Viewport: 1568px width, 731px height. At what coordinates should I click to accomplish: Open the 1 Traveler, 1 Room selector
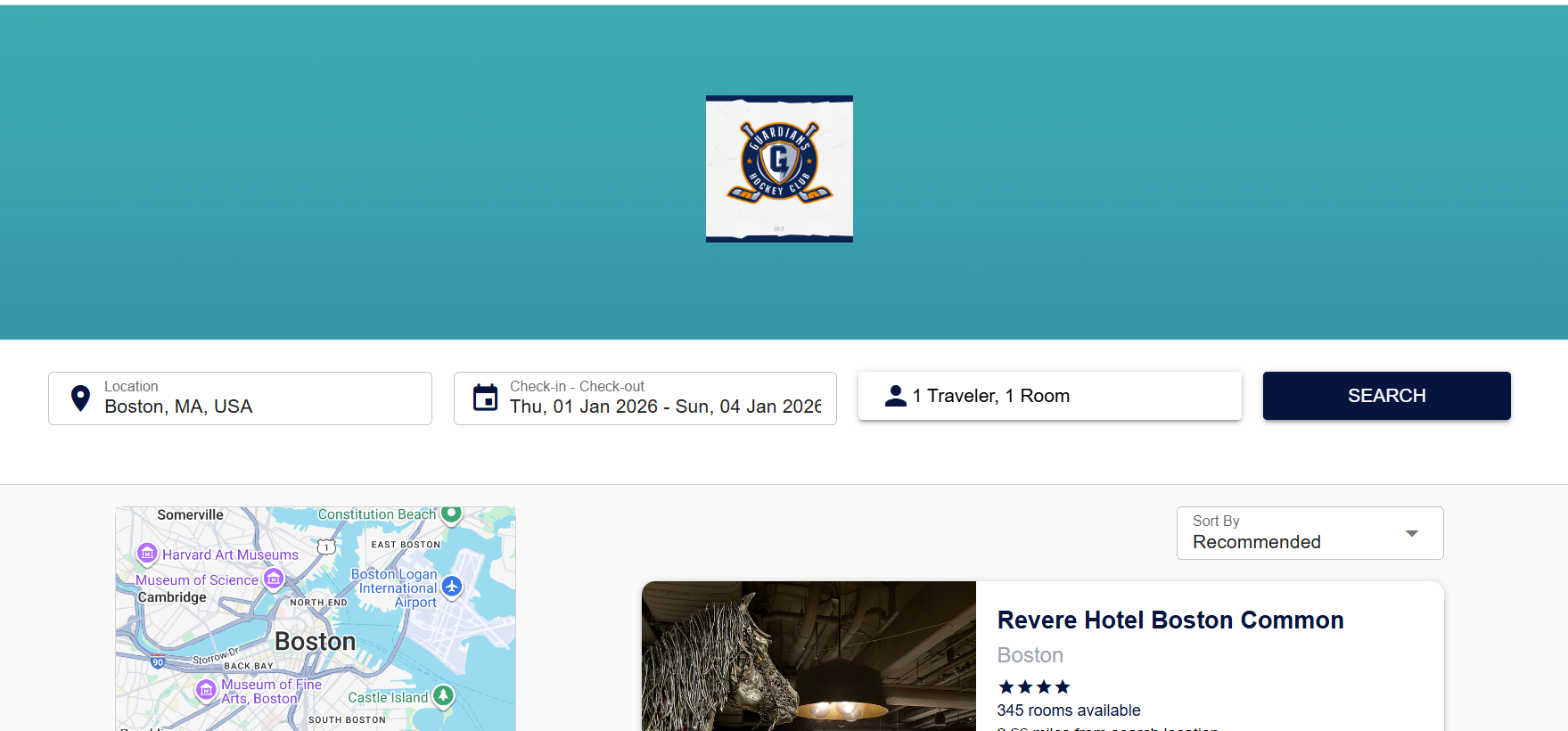click(x=1050, y=396)
